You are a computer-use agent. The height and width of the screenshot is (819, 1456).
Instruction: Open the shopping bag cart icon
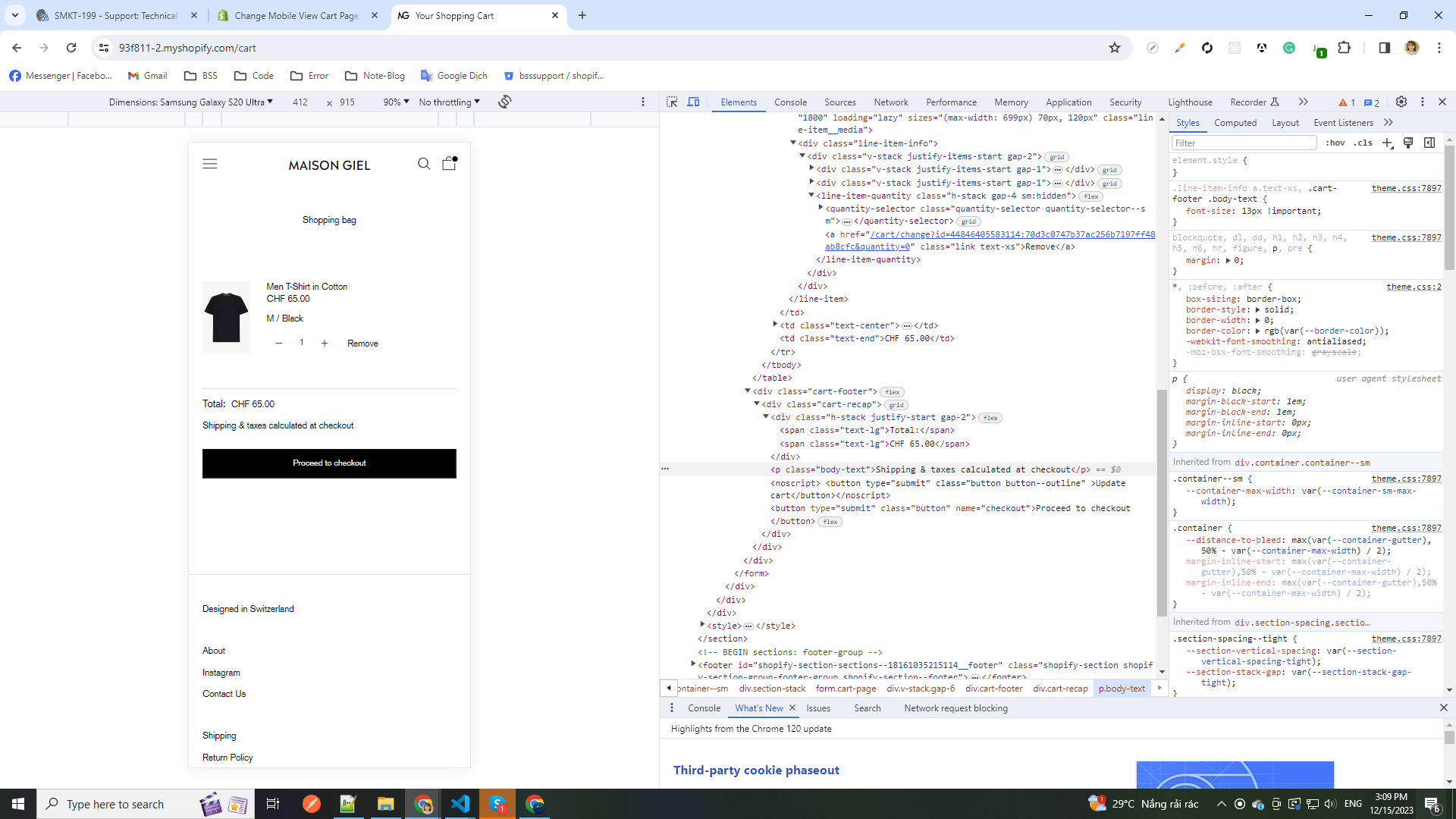(x=449, y=164)
